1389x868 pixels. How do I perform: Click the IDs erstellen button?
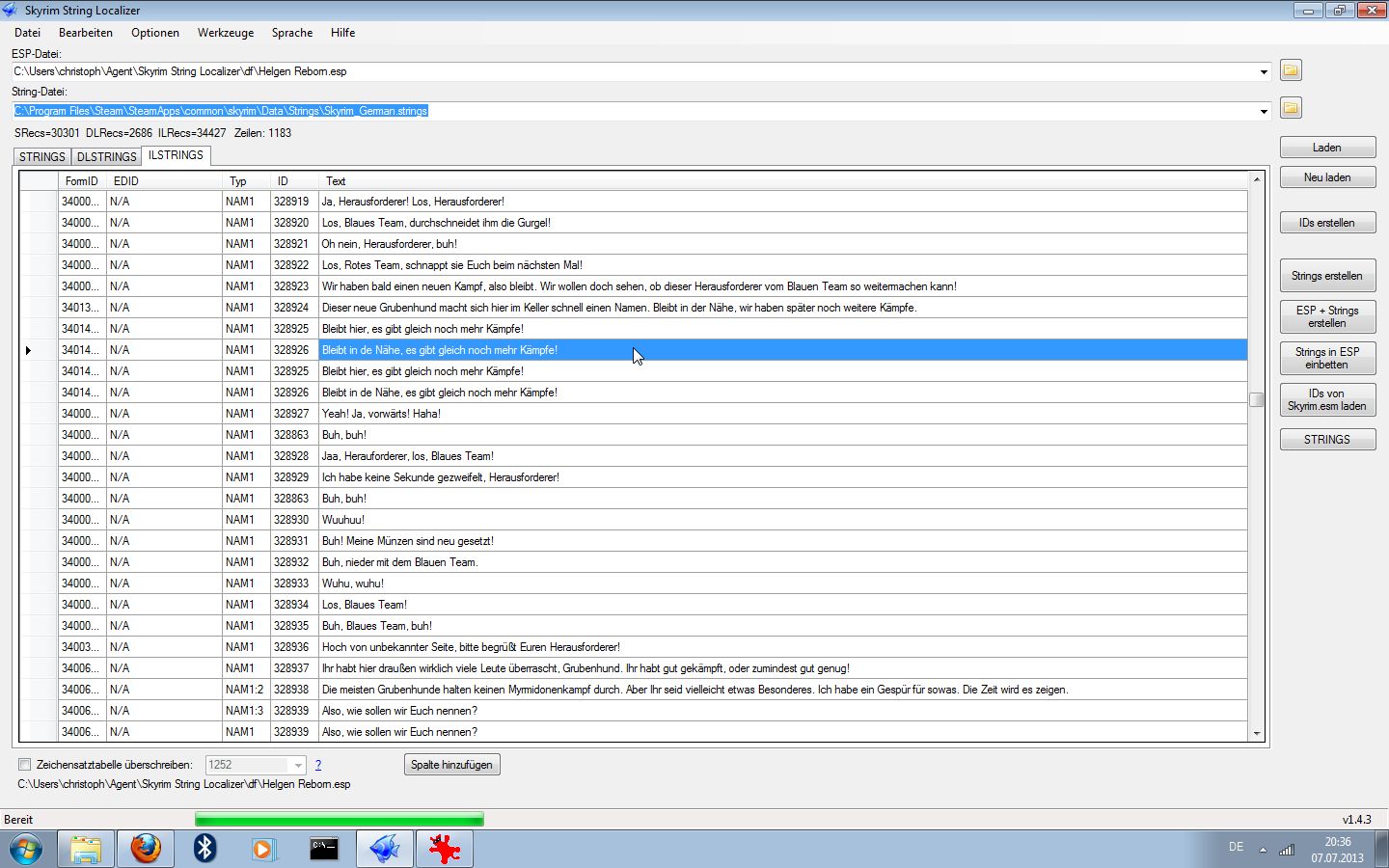[x=1326, y=223]
